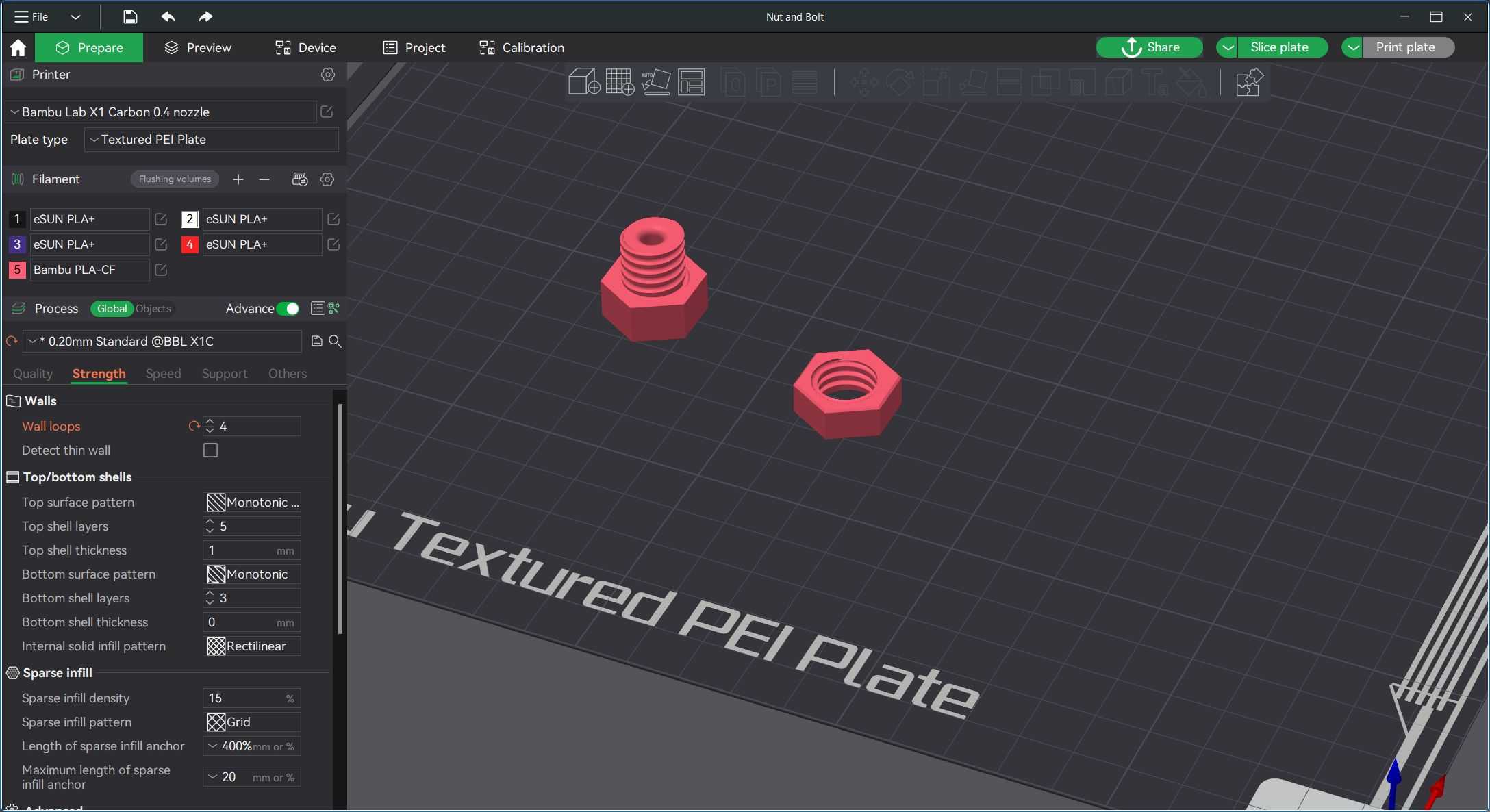Open the Others settings tab
1490x812 pixels.
point(288,374)
